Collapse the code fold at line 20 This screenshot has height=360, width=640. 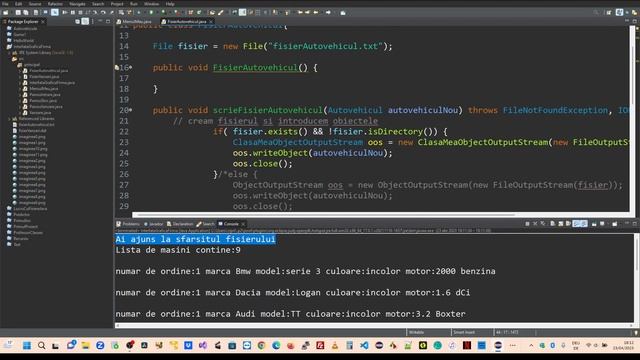click(131, 110)
